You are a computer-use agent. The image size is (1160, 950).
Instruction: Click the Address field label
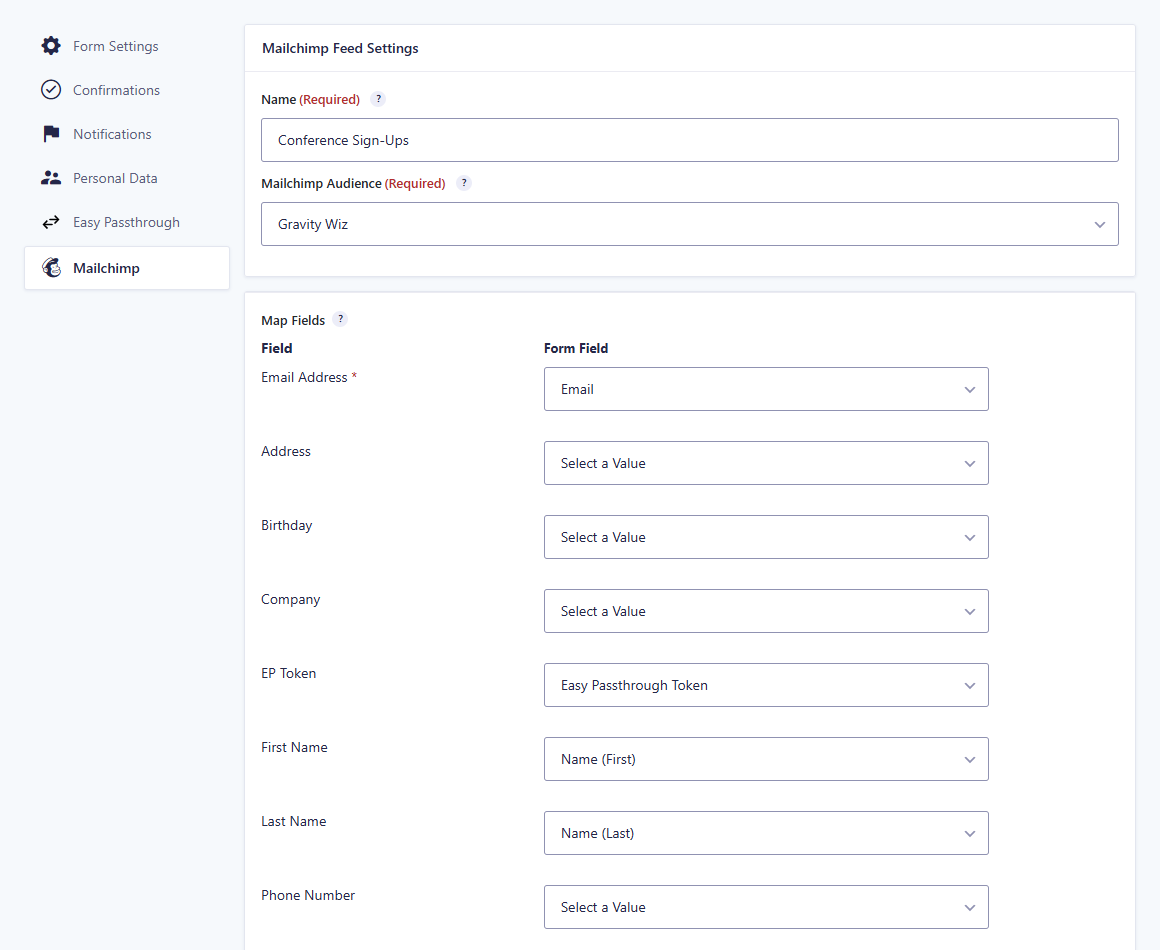[x=286, y=451]
